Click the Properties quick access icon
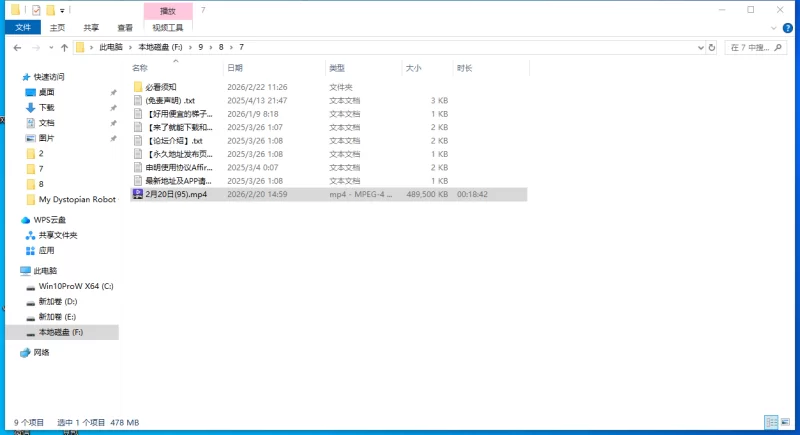 36,10
